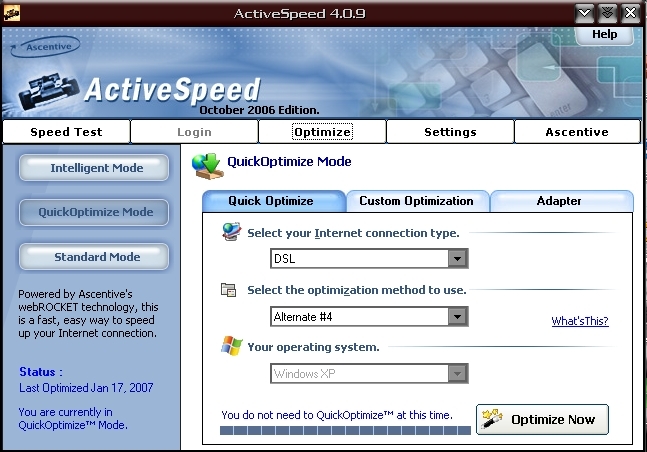The width and height of the screenshot is (647, 452).
Task: Click the Ascentive oval logo
Action: pyautogui.click(x=45, y=47)
